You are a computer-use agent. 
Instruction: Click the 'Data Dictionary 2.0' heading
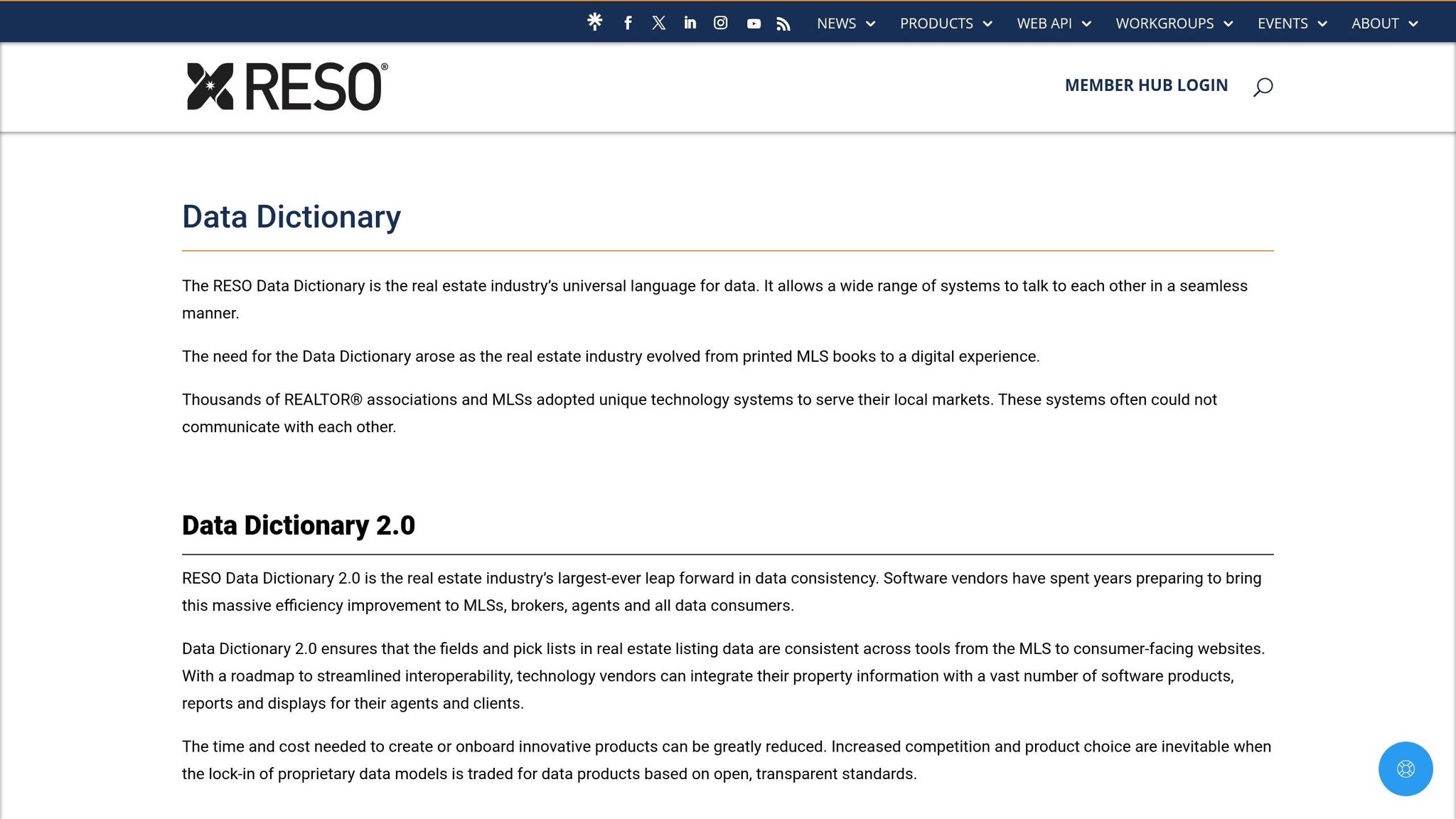point(299,525)
